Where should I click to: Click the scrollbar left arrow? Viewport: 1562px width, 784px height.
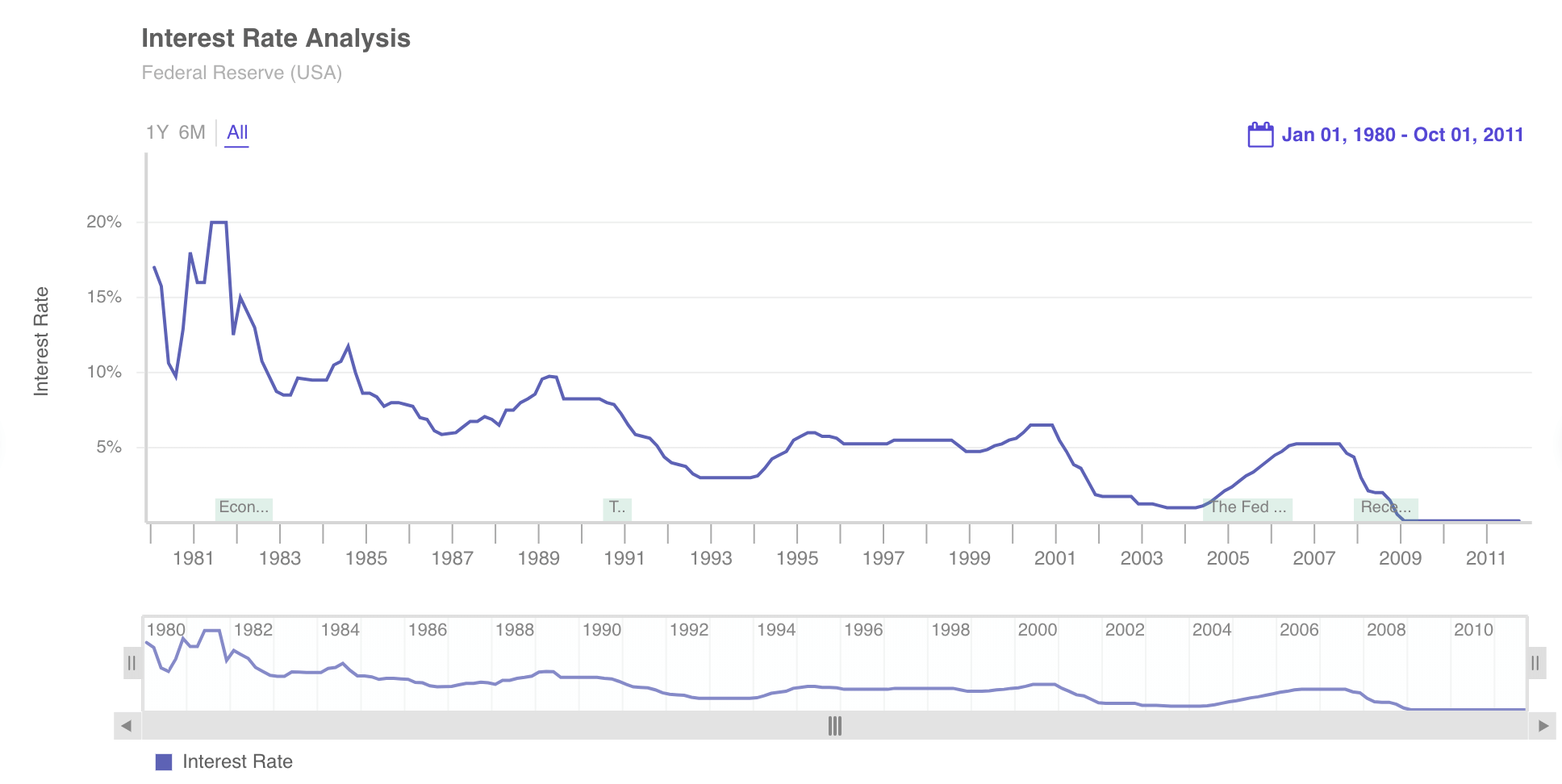pyautogui.click(x=127, y=726)
